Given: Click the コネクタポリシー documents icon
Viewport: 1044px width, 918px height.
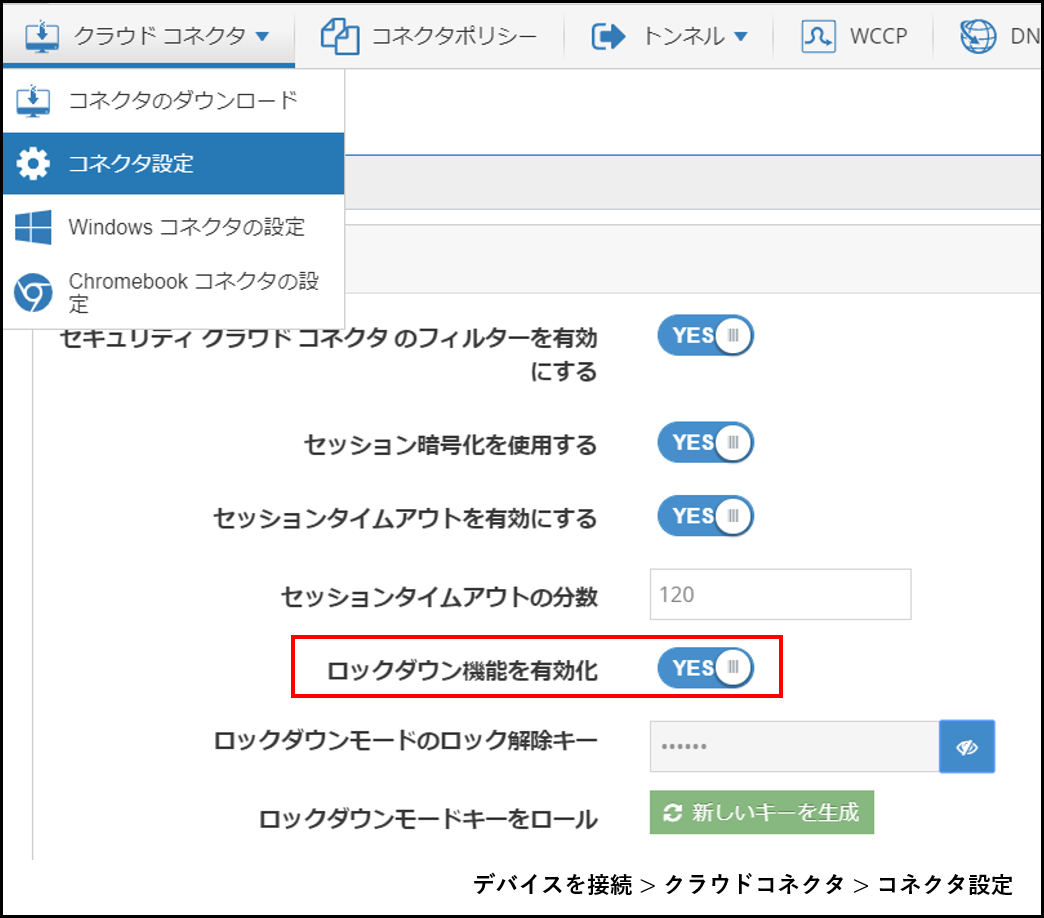Looking at the screenshot, I should click(x=340, y=36).
